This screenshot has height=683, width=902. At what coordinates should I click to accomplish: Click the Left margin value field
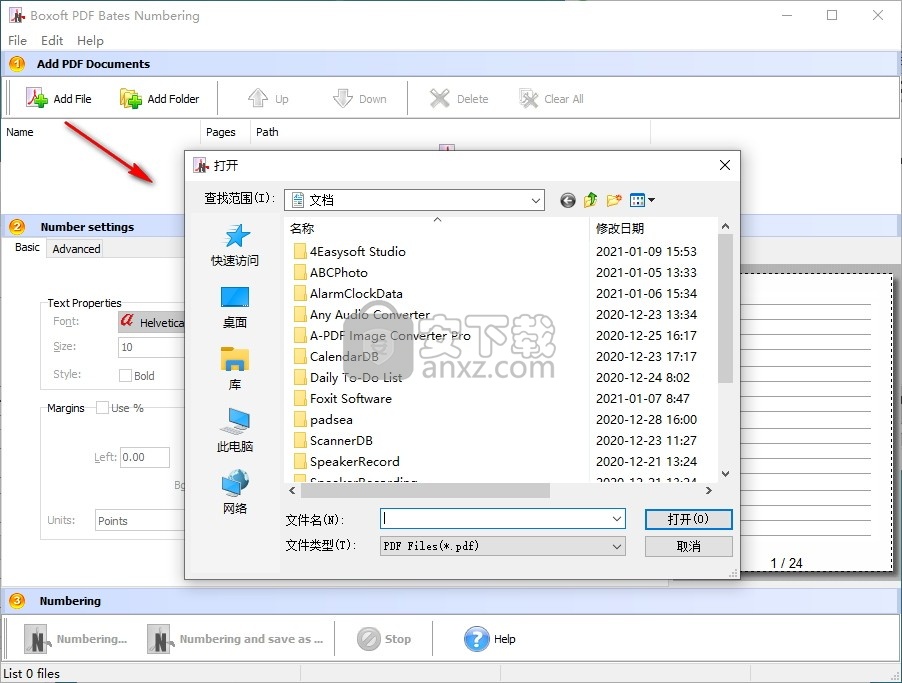[144, 457]
